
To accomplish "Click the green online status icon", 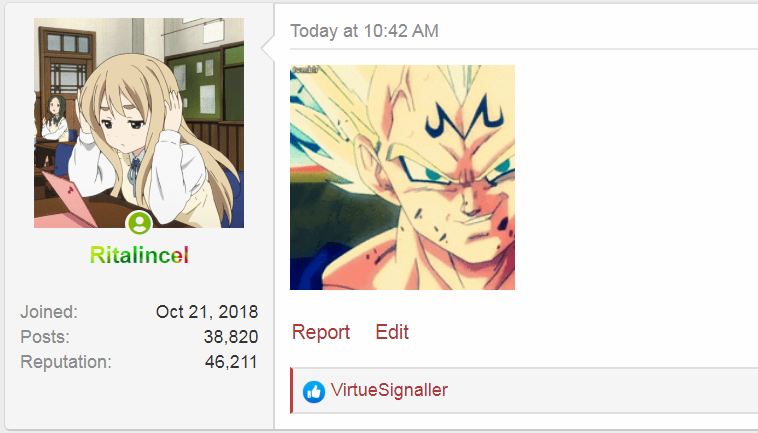I will coord(139,223).
